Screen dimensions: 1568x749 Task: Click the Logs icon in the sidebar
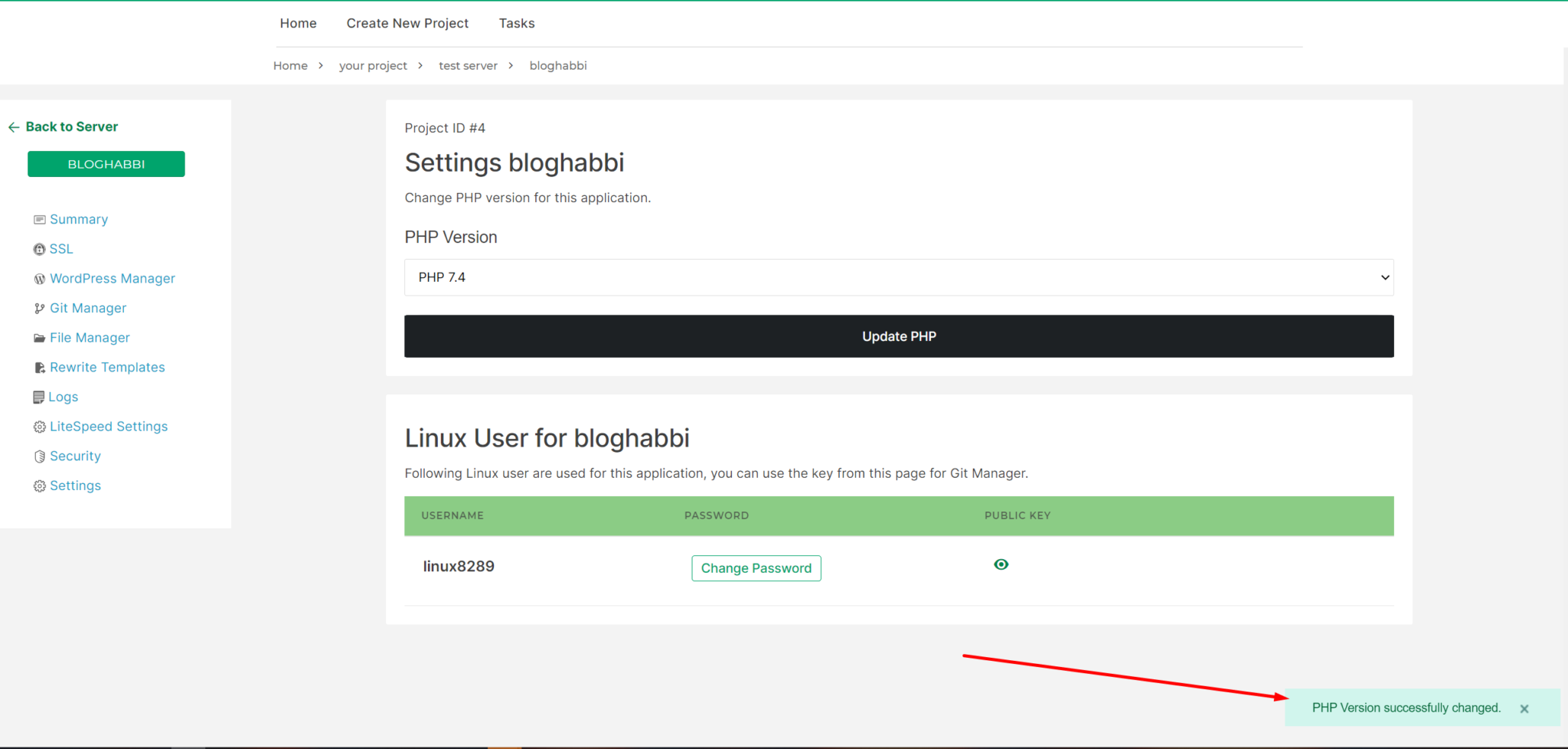tap(39, 397)
